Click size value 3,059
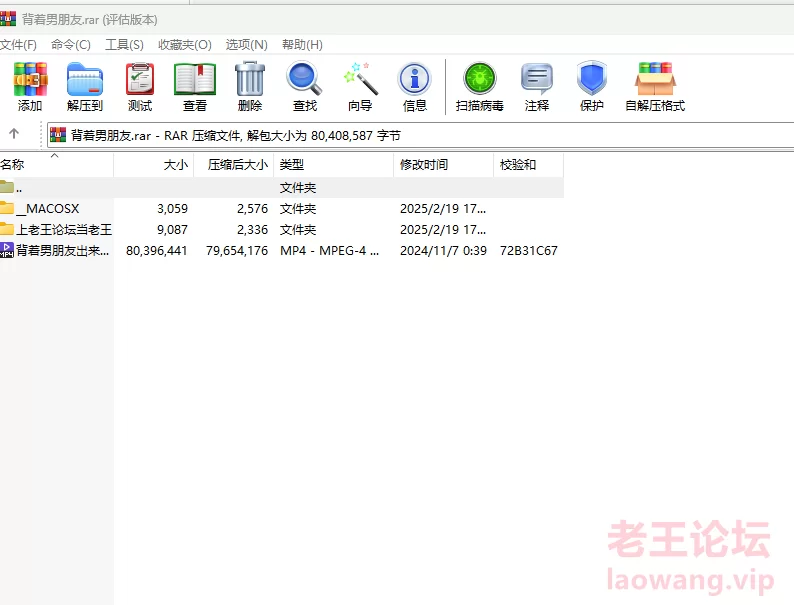 coord(172,209)
